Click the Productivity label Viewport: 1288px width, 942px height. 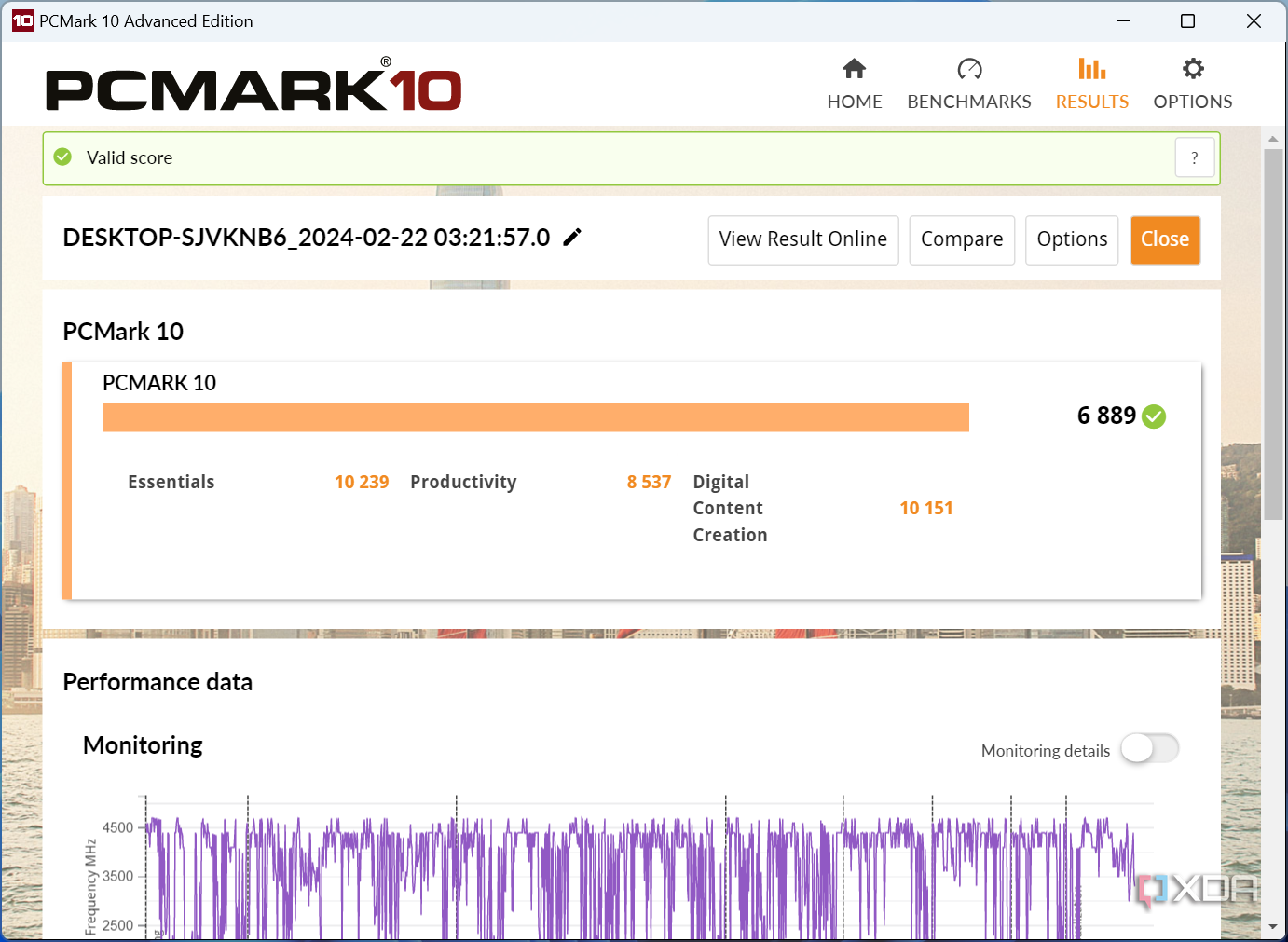coord(463,482)
